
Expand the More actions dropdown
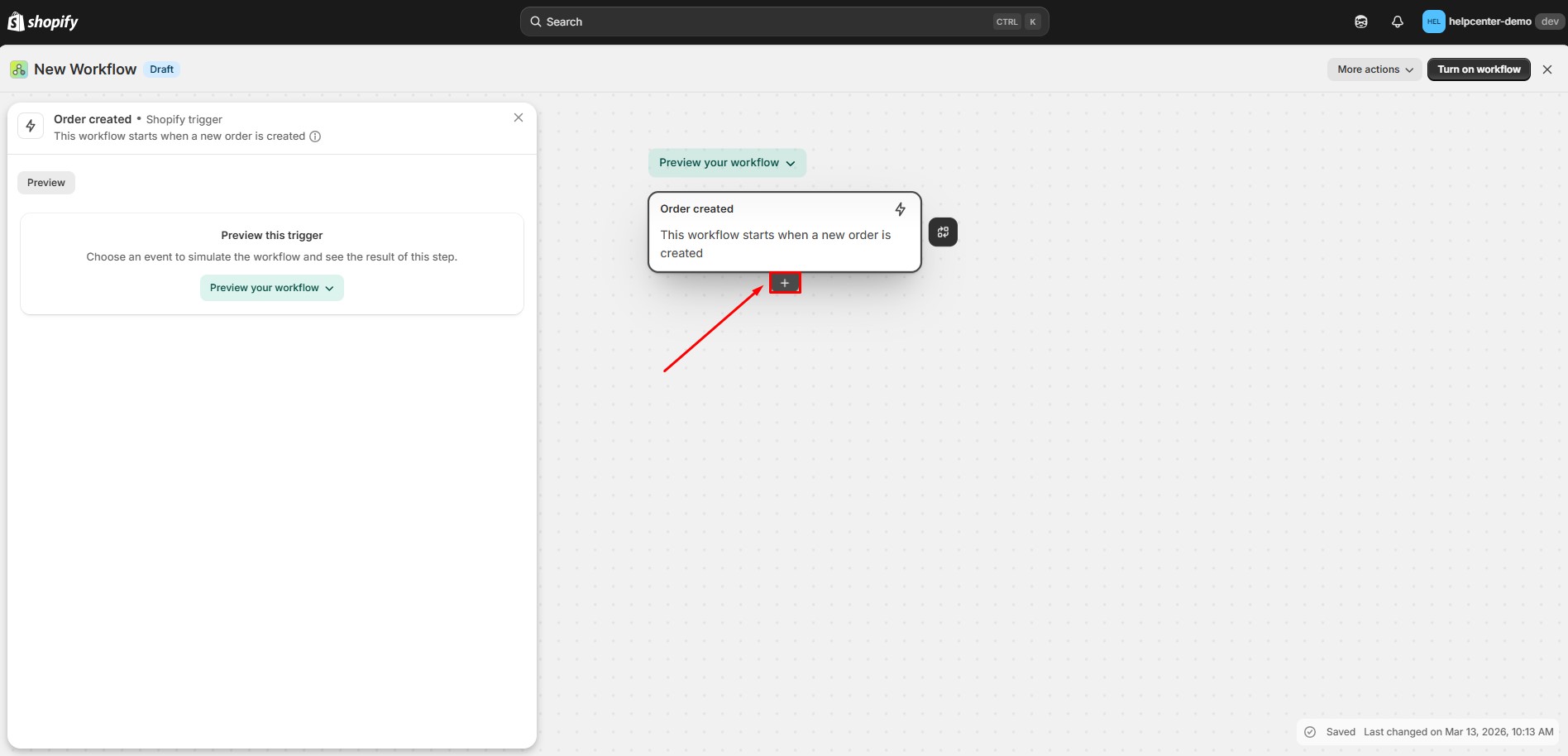tap(1374, 69)
